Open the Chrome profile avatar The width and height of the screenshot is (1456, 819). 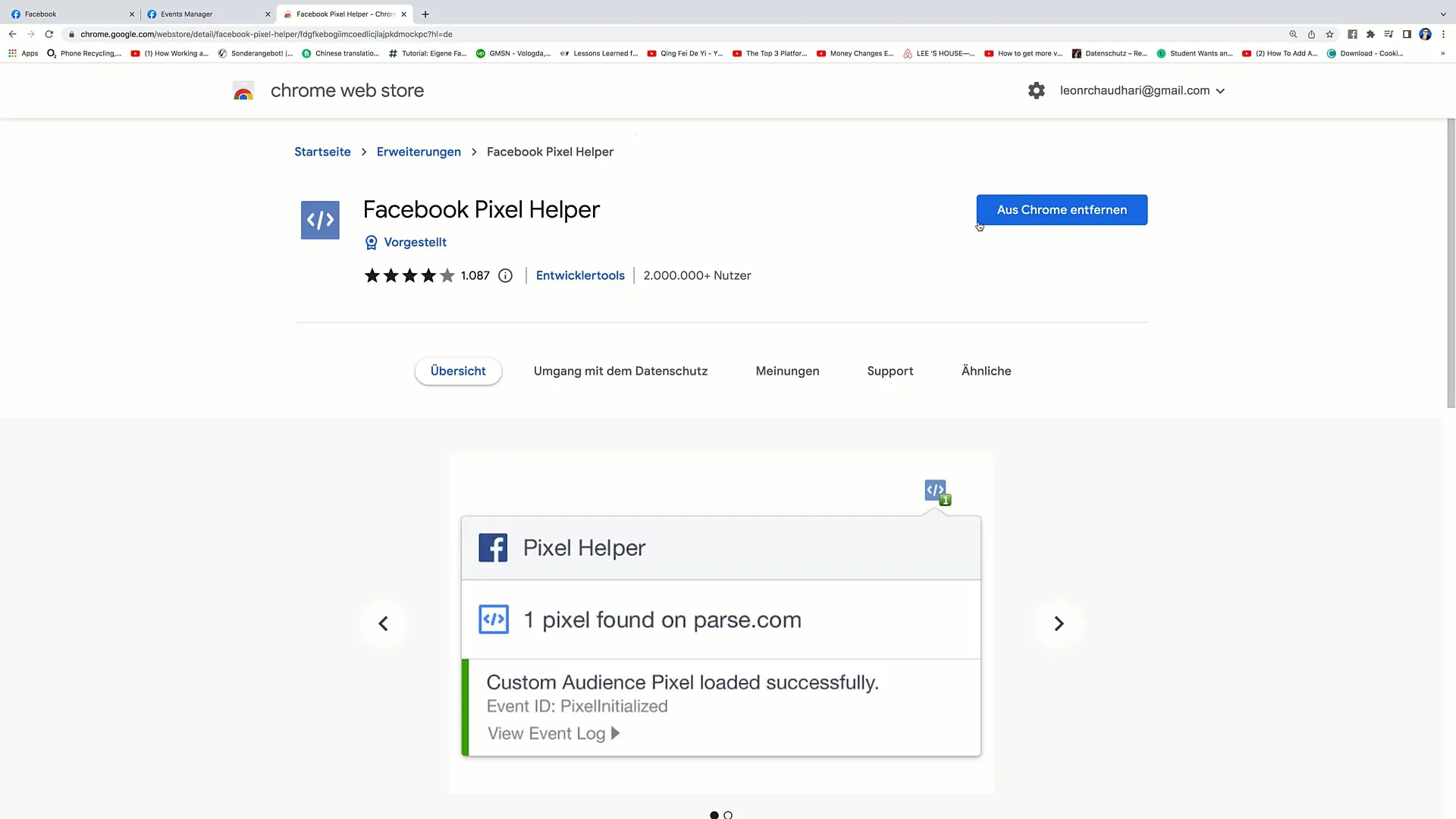click(x=1425, y=34)
